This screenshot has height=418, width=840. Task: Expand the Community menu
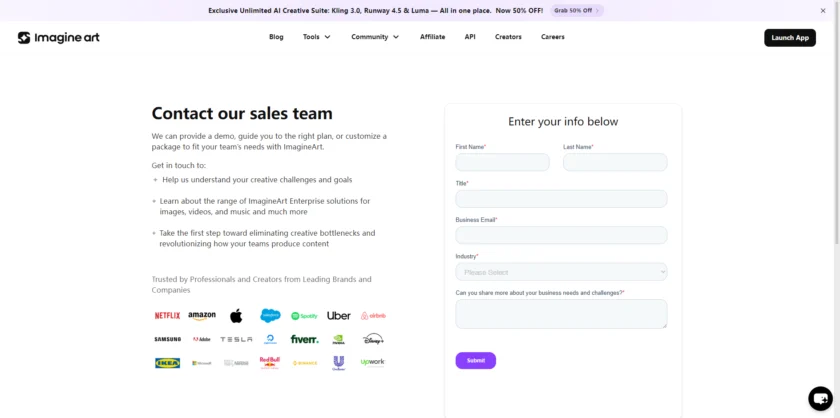pyautogui.click(x=375, y=37)
